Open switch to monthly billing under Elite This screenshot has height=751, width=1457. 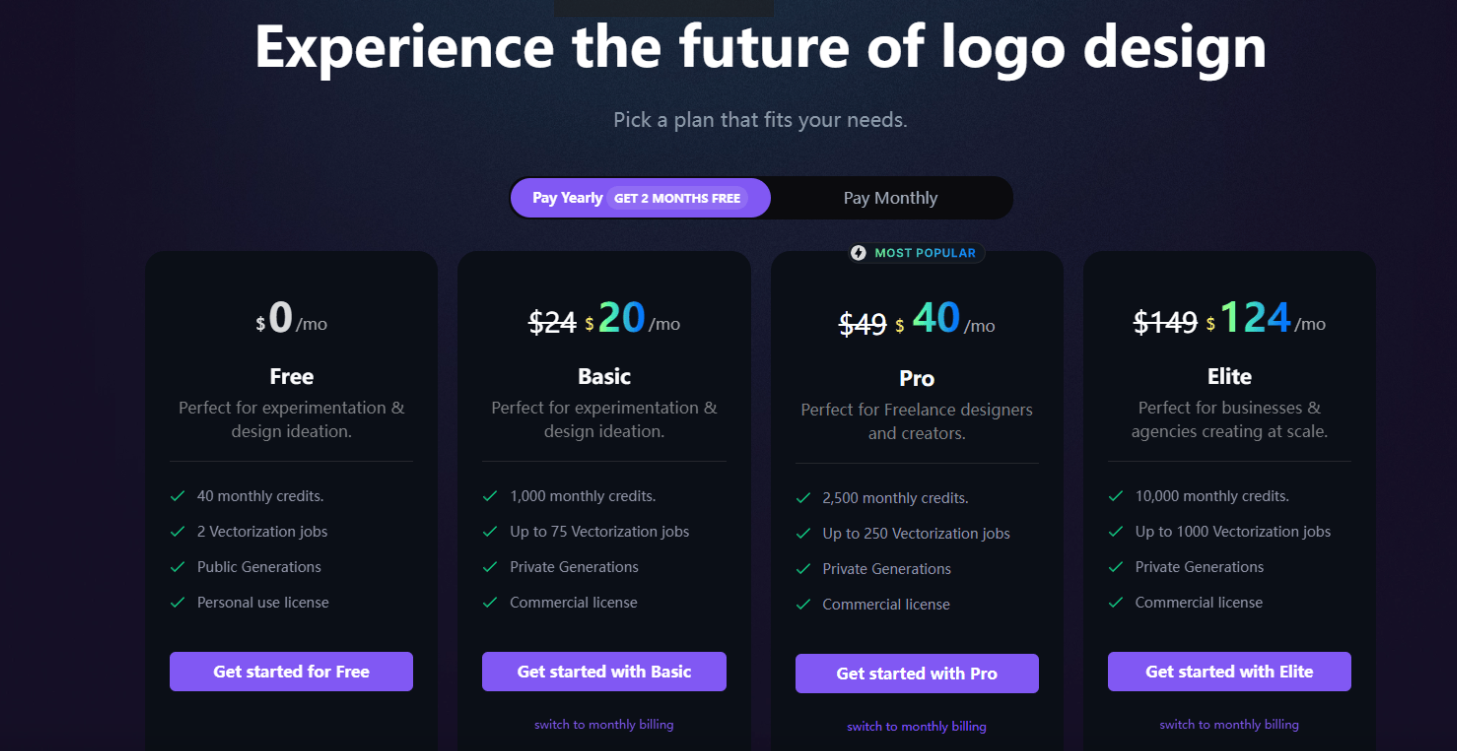point(1229,724)
